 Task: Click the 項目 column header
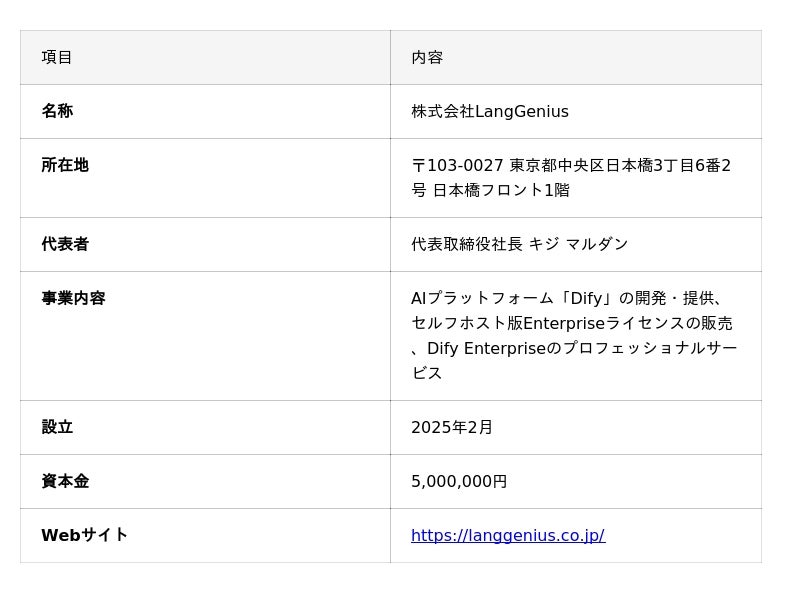point(205,58)
